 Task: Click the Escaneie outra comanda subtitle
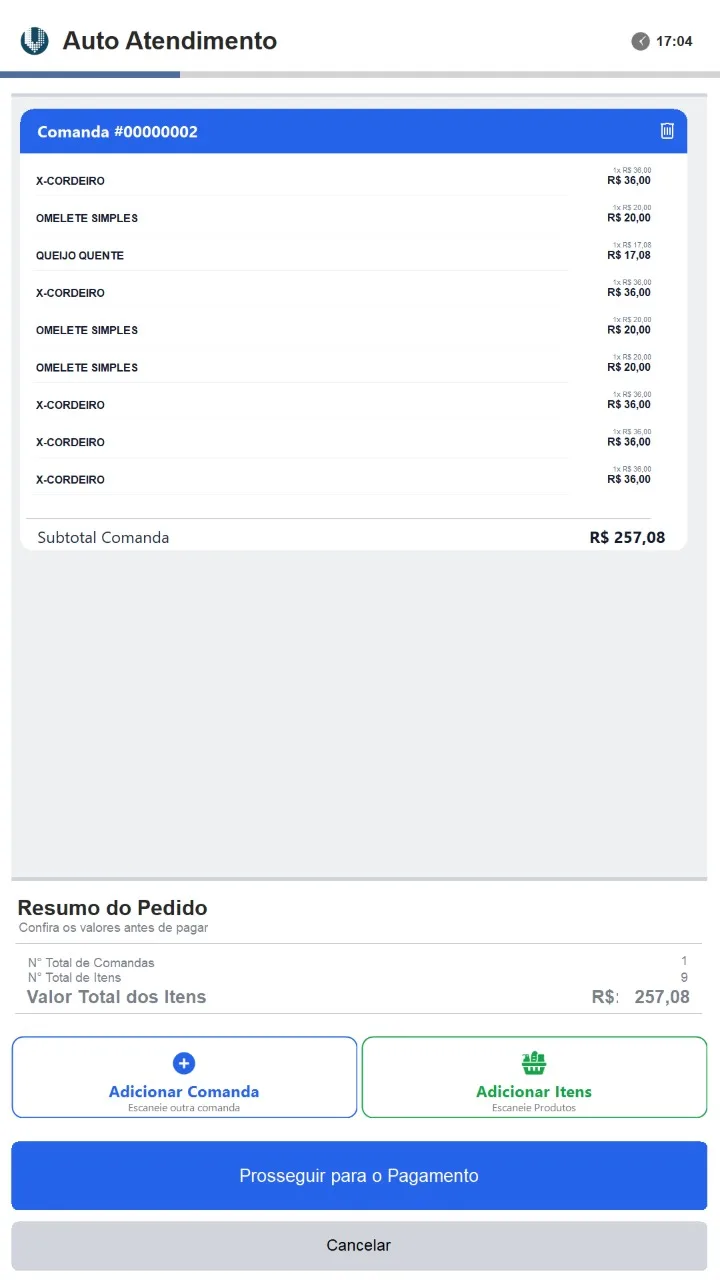pos(184,1108)
